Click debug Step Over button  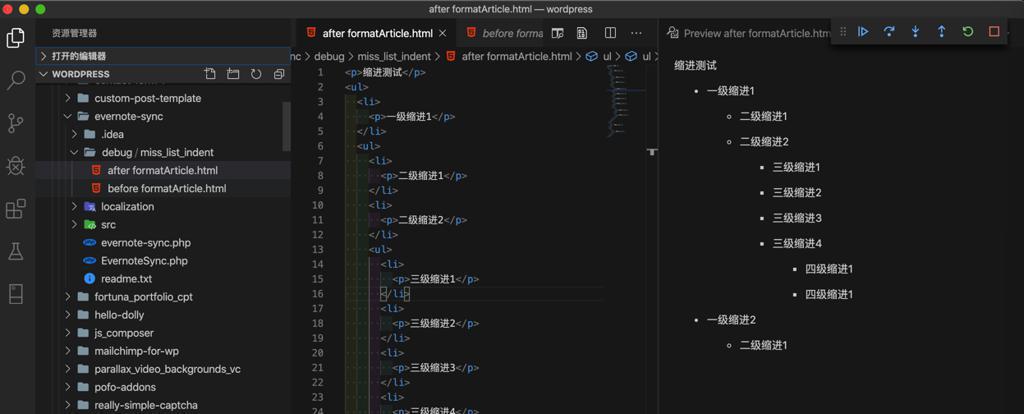pyautogui.click(x=889, y=31)
